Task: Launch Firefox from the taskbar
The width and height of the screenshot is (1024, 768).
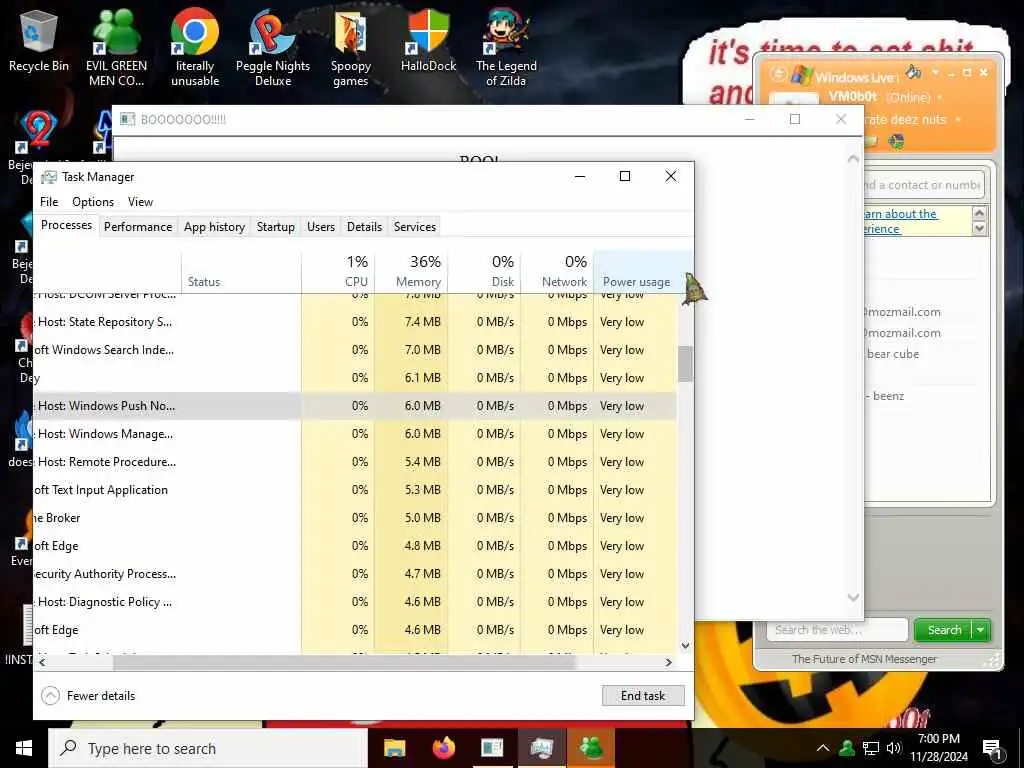Action: (444, 748)
